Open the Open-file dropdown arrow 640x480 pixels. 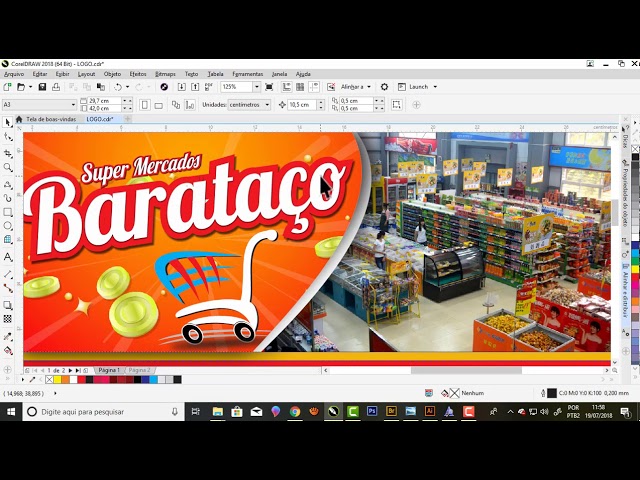[31, 87]
